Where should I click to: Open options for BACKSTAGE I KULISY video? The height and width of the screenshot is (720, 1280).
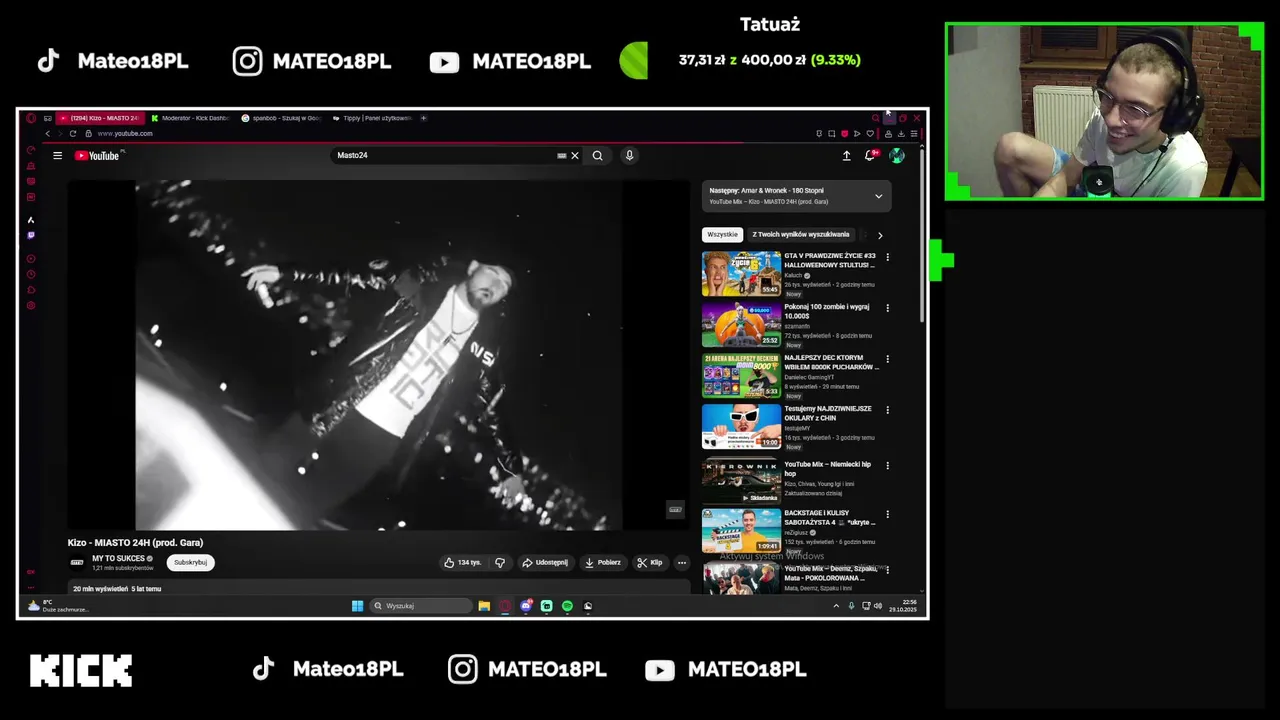[887, 515]
